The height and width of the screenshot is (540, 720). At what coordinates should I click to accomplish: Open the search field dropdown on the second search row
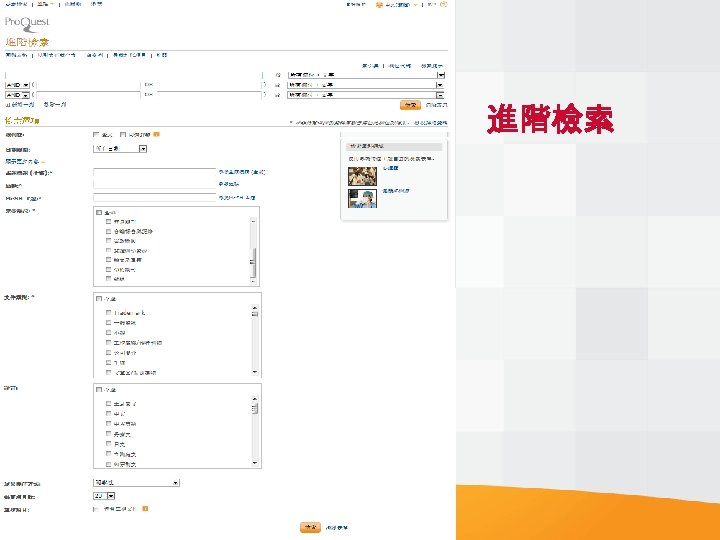tap(366, 85)
